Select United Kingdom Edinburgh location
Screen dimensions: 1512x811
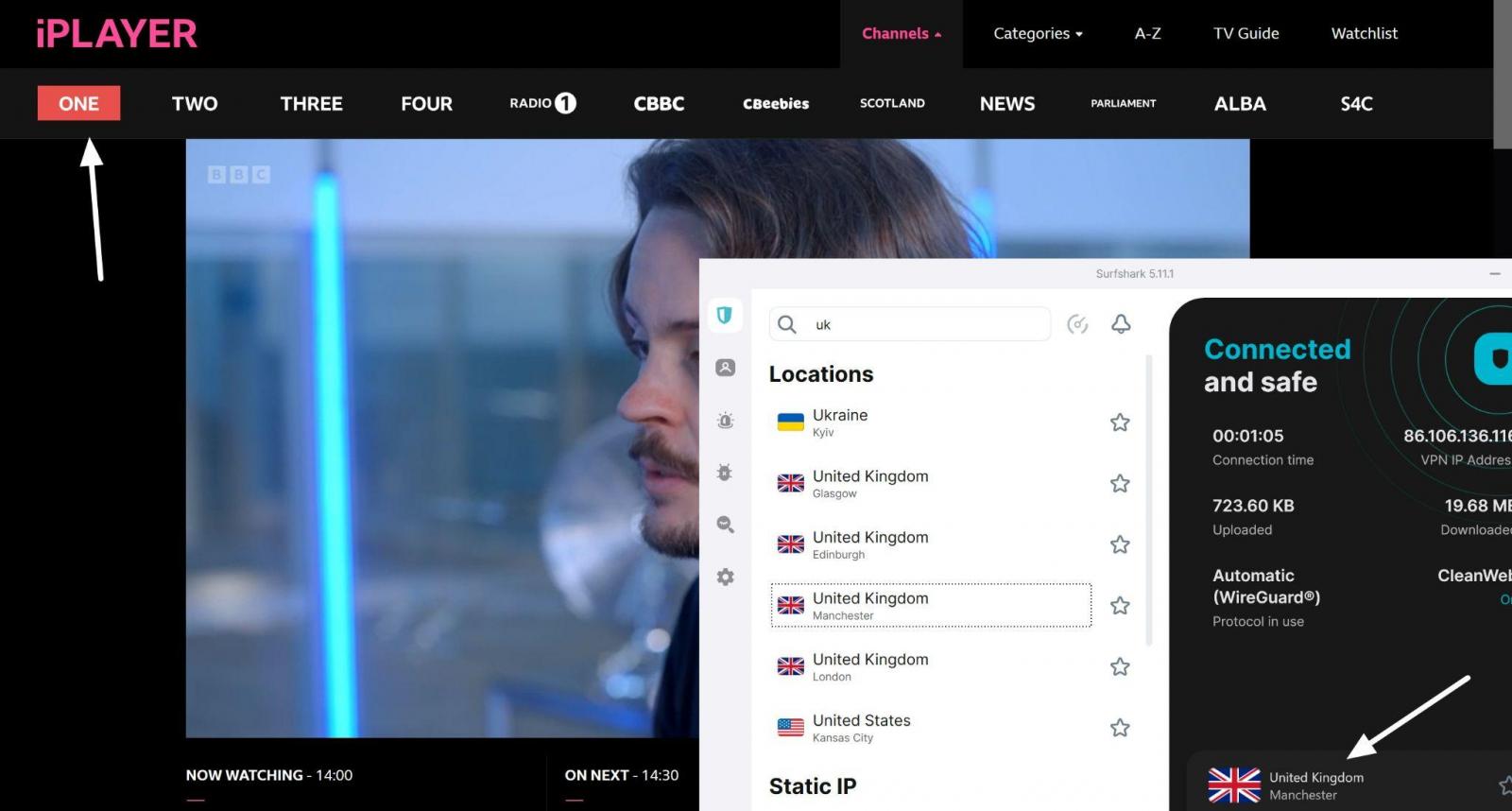point(869,544)
